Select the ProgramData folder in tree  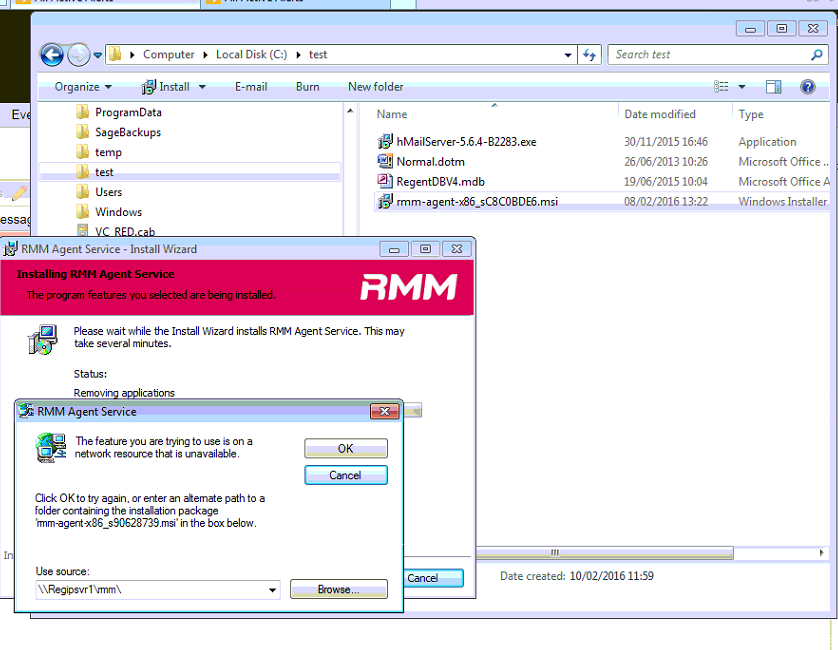128,112
